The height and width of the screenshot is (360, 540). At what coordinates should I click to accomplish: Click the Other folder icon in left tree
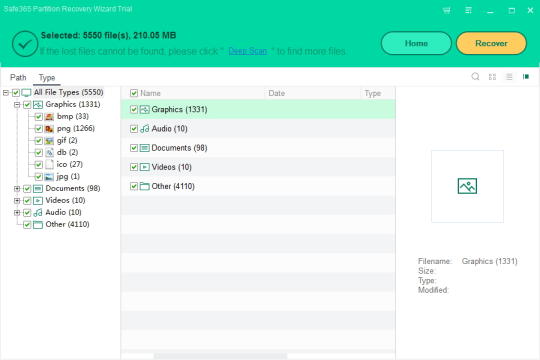click(x=38, y=225)
